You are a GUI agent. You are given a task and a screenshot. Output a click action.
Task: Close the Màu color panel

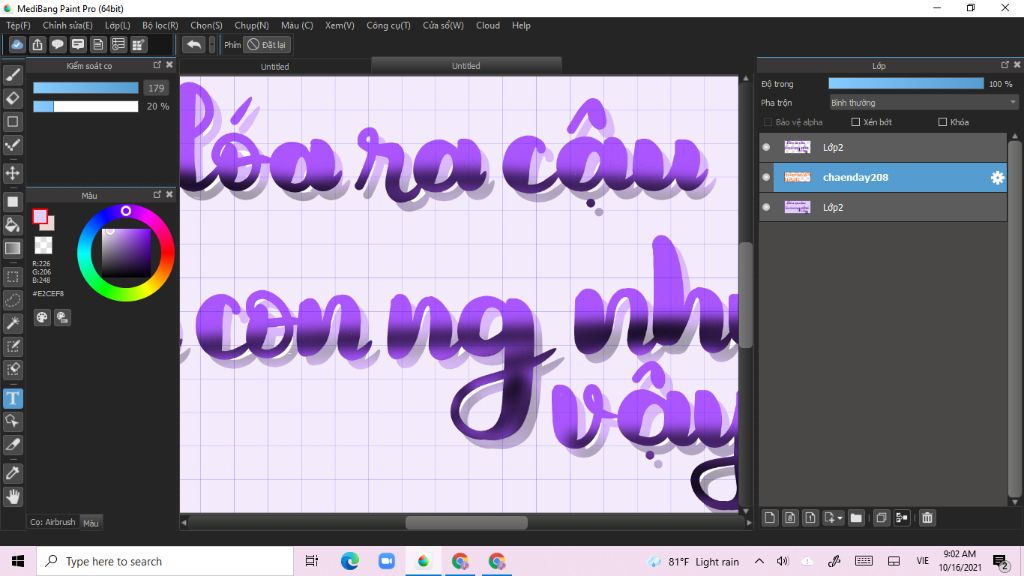coord(169,195)
